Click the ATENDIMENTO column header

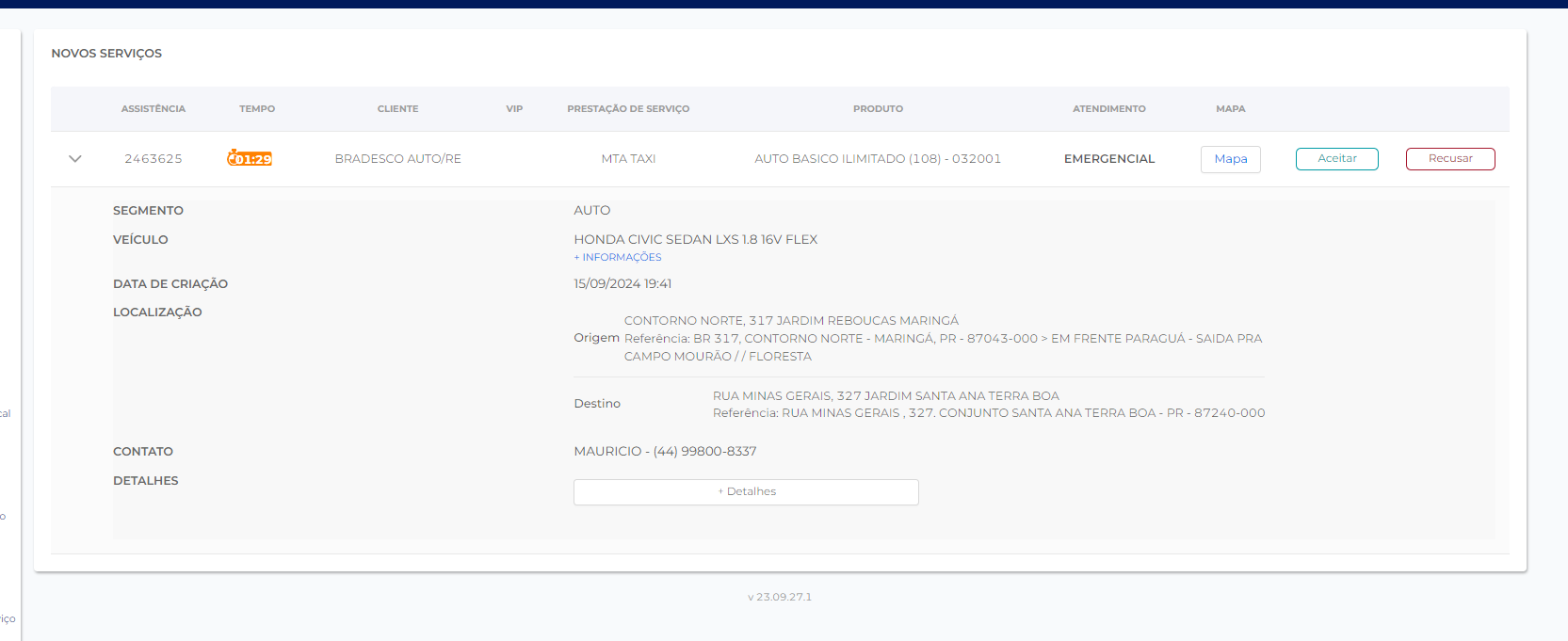point(1108,109)
